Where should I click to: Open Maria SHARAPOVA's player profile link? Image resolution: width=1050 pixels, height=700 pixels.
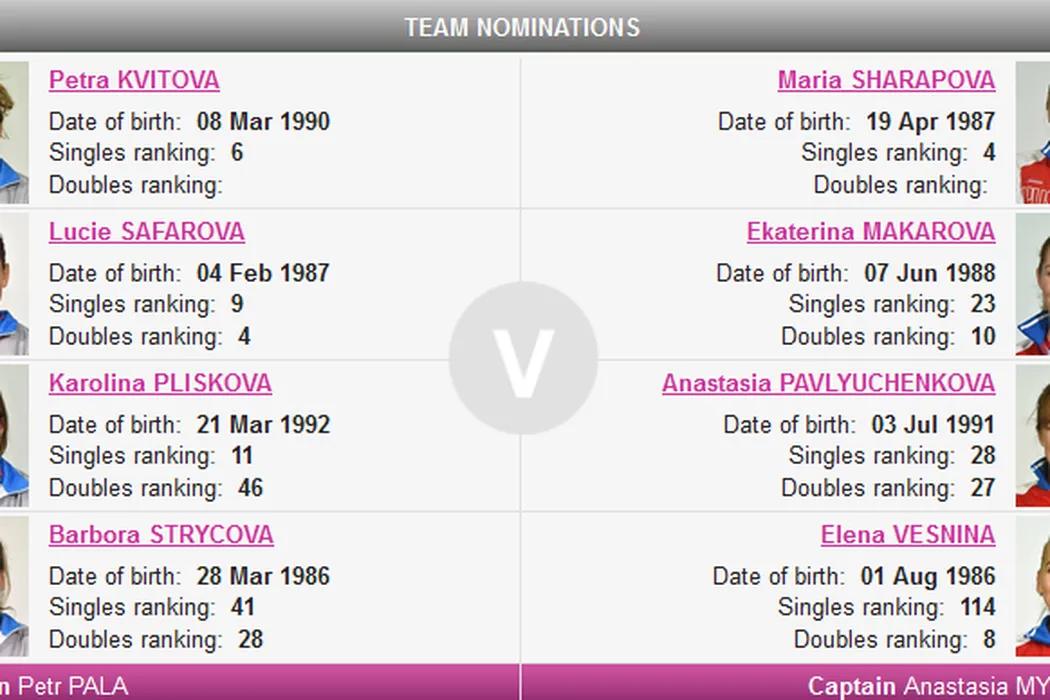[x=886, y=80]
